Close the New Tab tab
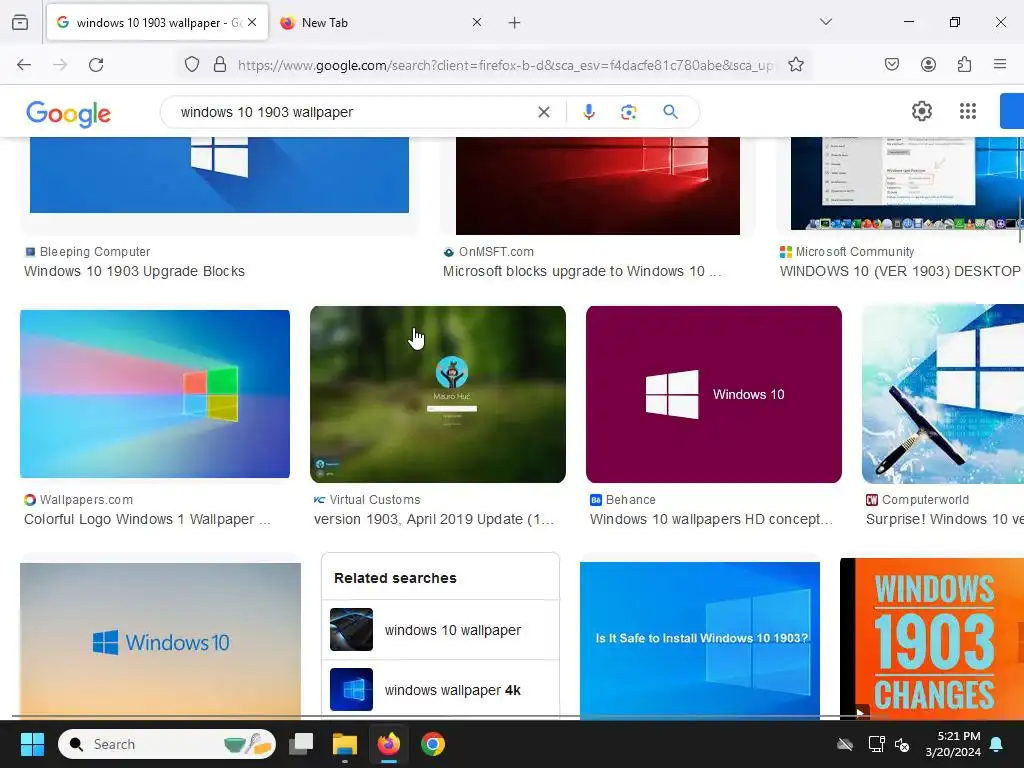1024x768 pixels. [477, 22]
